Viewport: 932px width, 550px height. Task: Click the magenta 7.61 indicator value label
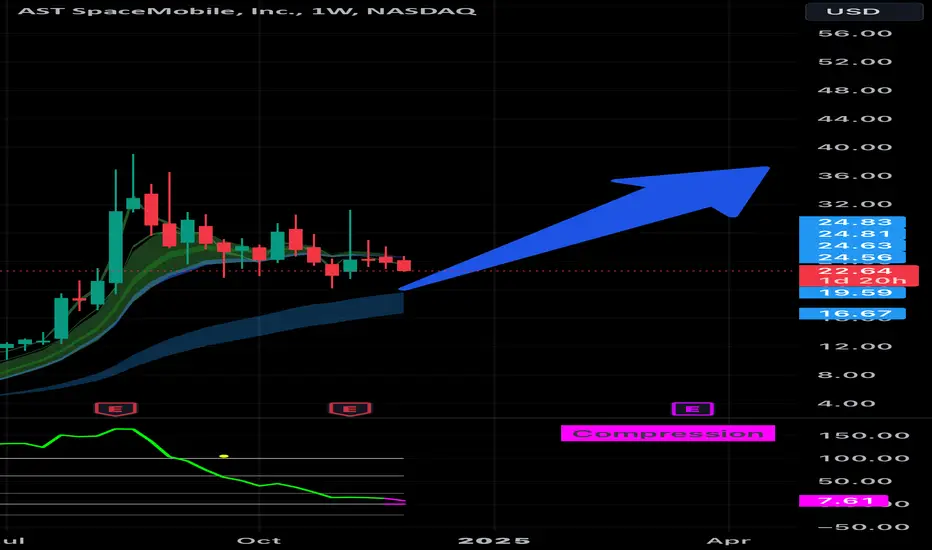tap(843, 501)
